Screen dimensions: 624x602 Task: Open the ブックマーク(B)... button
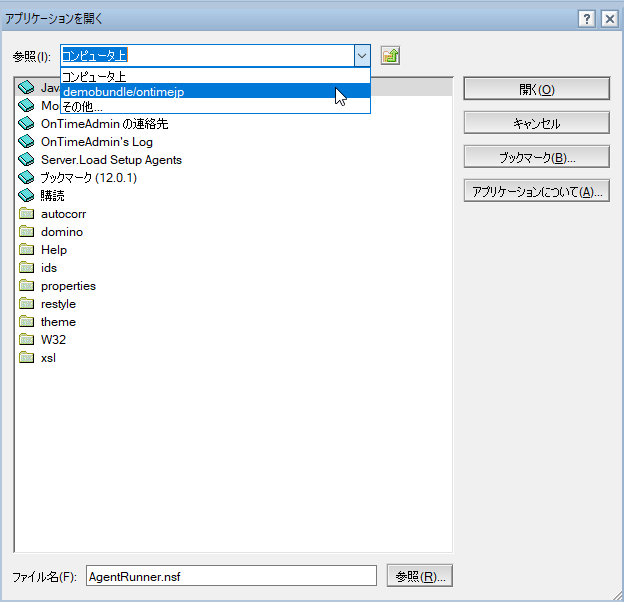[x=536, y=157]
